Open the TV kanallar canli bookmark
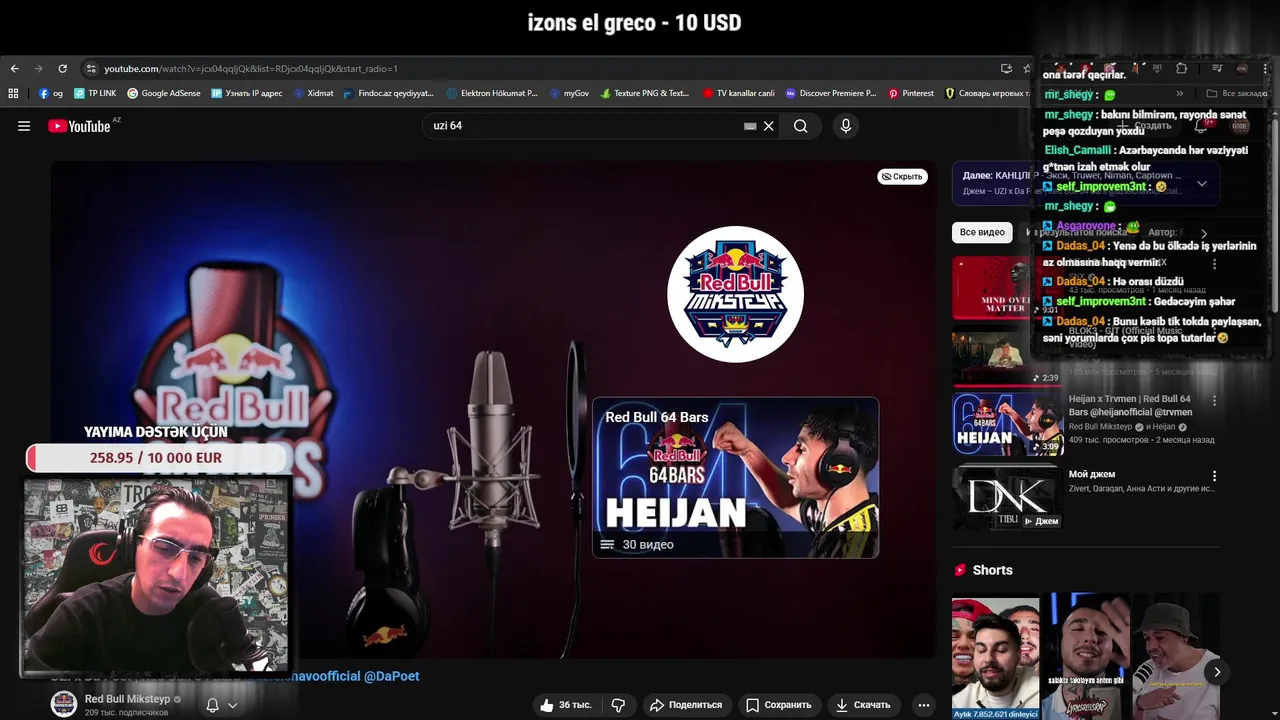Image resolution: width=1280 pixels, height=720 pixels. 739,93
